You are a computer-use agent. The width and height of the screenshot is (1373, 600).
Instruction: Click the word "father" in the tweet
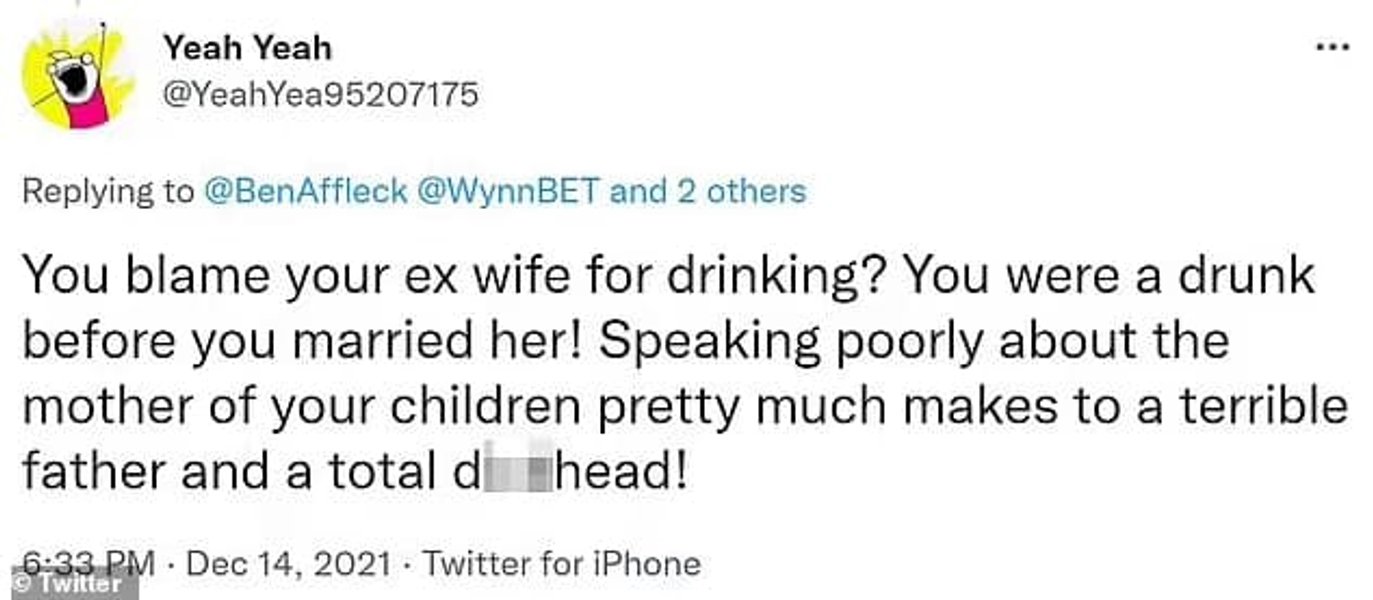[x=91, y=470]
